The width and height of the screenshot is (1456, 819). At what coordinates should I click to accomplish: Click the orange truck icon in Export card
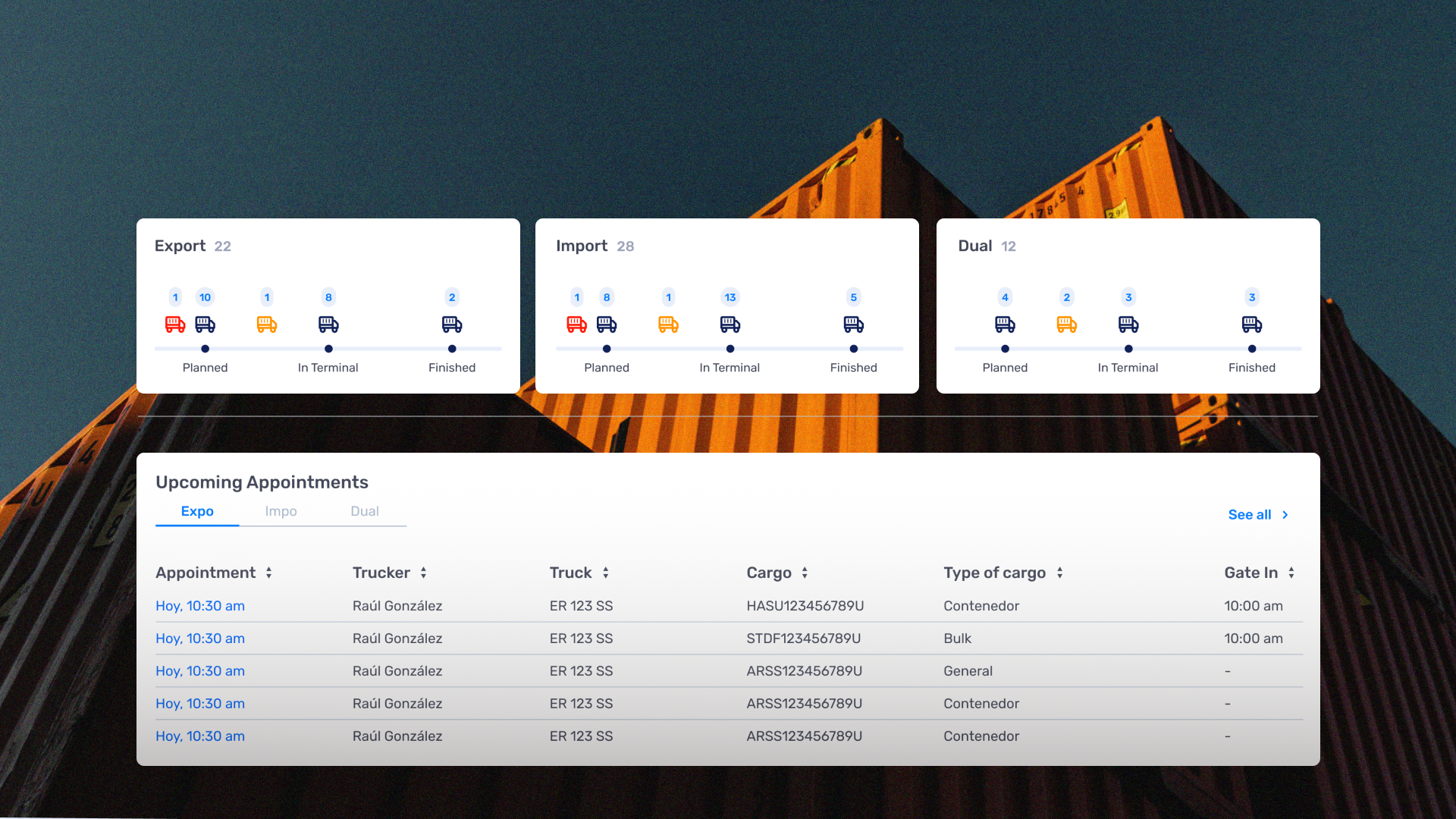pos(267,325)
